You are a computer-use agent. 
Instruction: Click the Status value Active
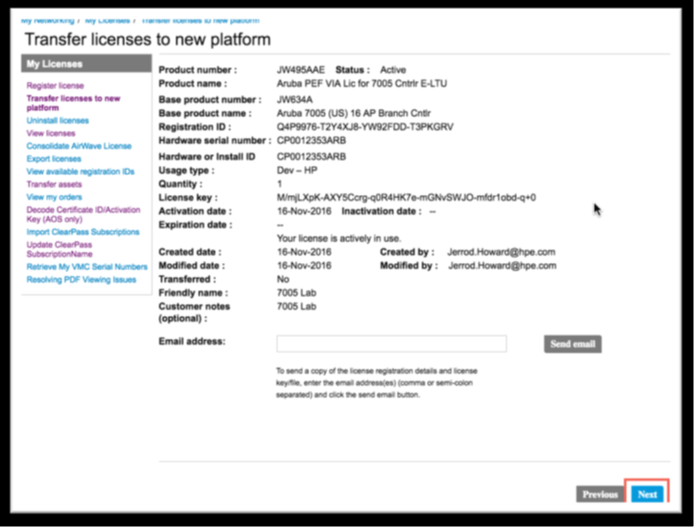(x=393, y=70)
